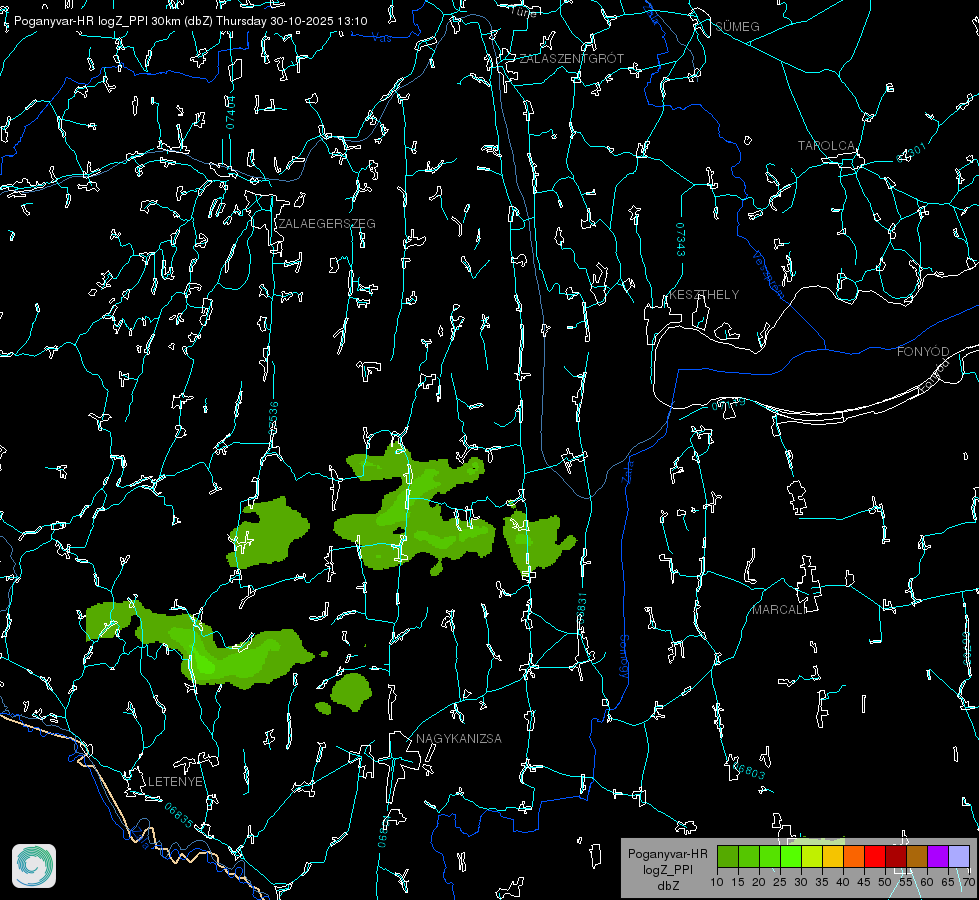Select the 50–55 dBZ dark red legend swatch
This screenshot has height=900, width=979.
[x=895, y=856]
